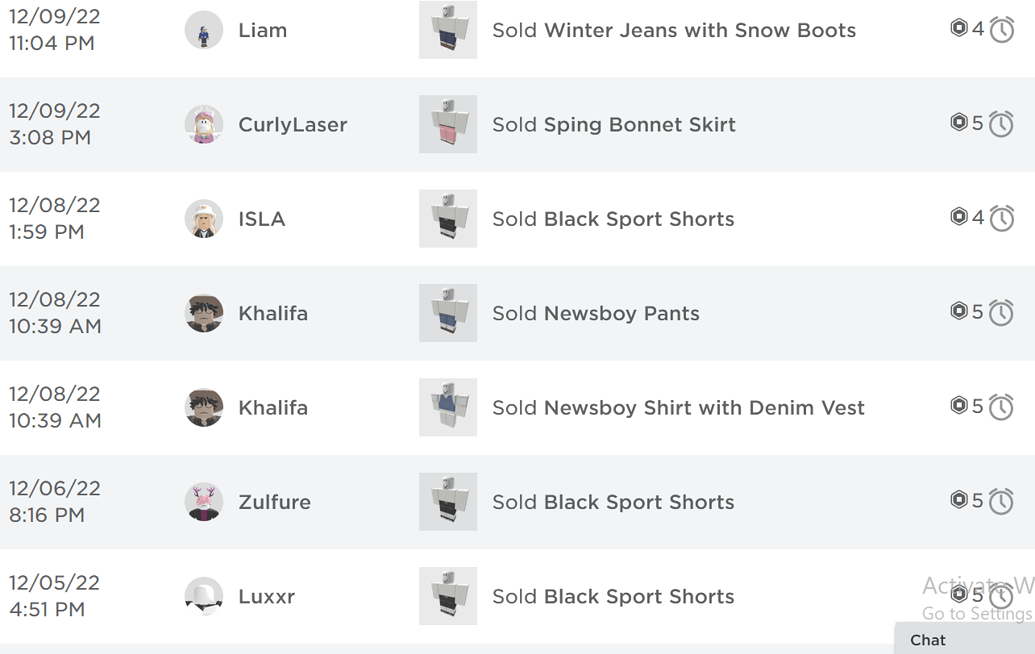This screenshot has height=654, width=1035.
Task: Click the Sping Bonnet Skirt item thumbnail
Action: [x=447, y=124]
